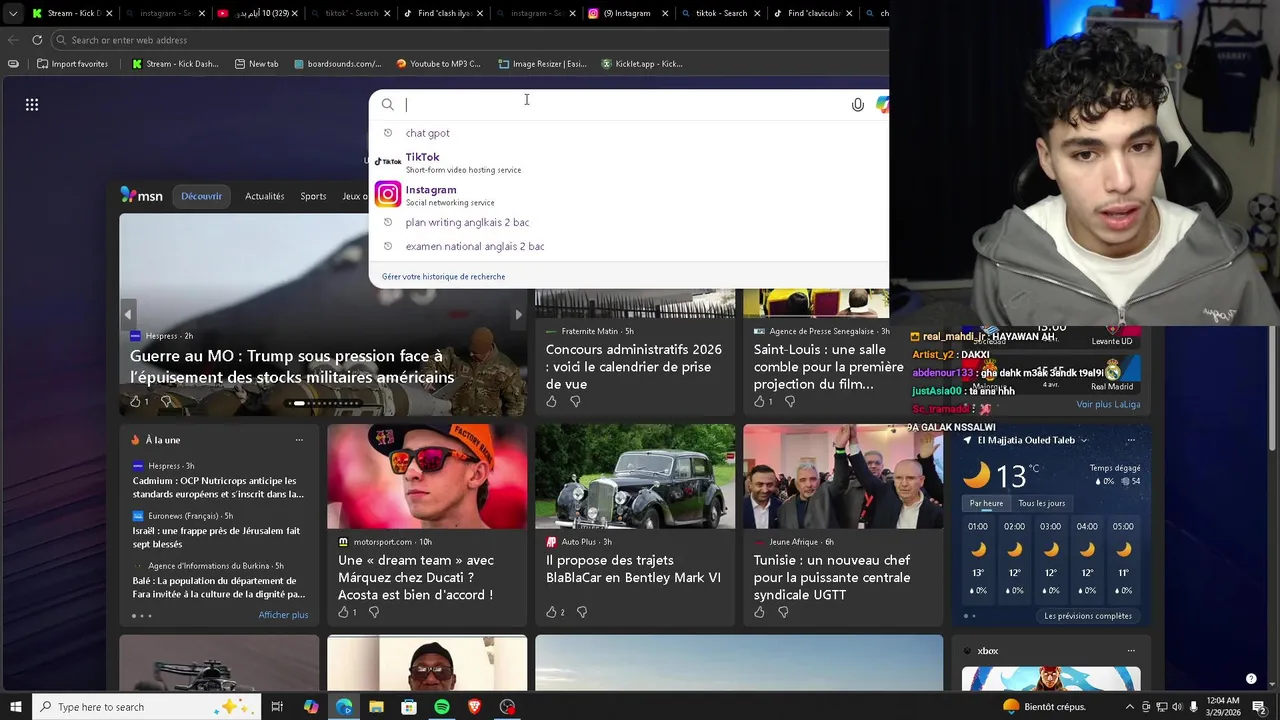
Task: Open Voir plus LaLiga link
Action: coord(1108,405)
